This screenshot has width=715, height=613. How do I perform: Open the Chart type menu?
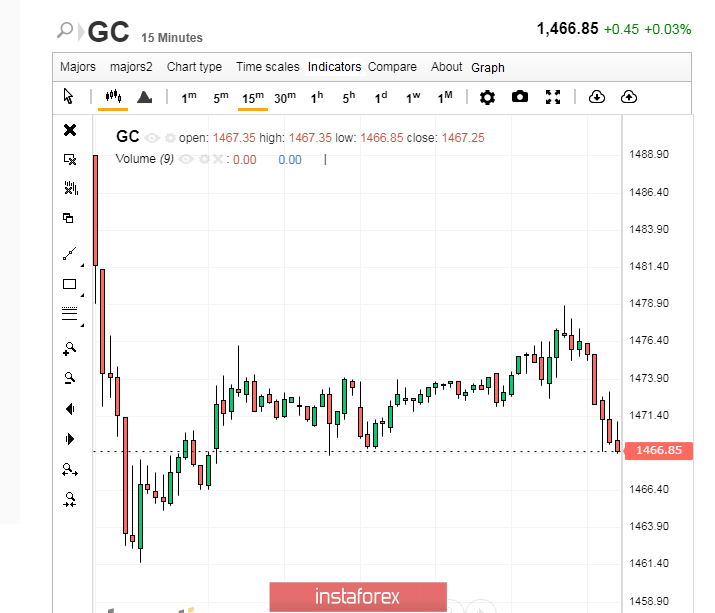coord(194,67)
